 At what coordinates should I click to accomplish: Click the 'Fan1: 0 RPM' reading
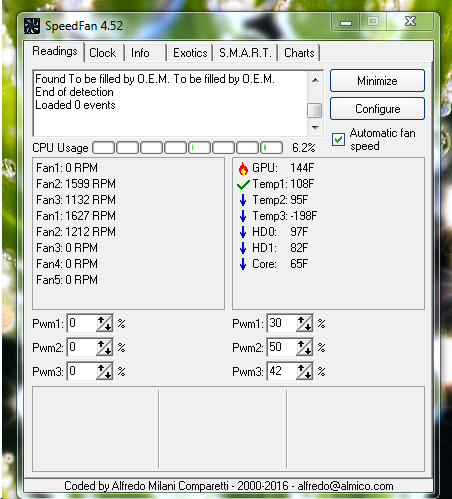point(67,168)
